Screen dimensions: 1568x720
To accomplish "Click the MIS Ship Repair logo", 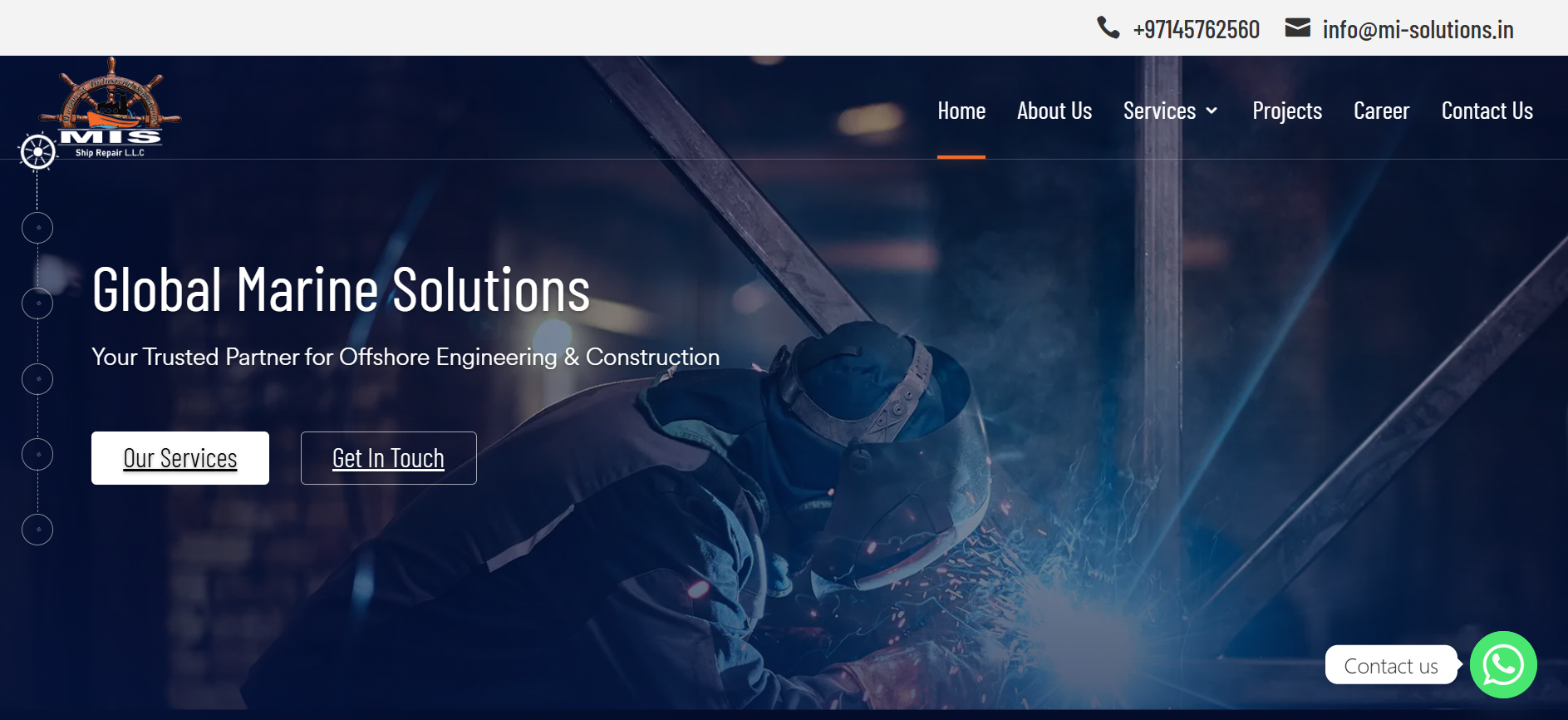I will point(111,108).
